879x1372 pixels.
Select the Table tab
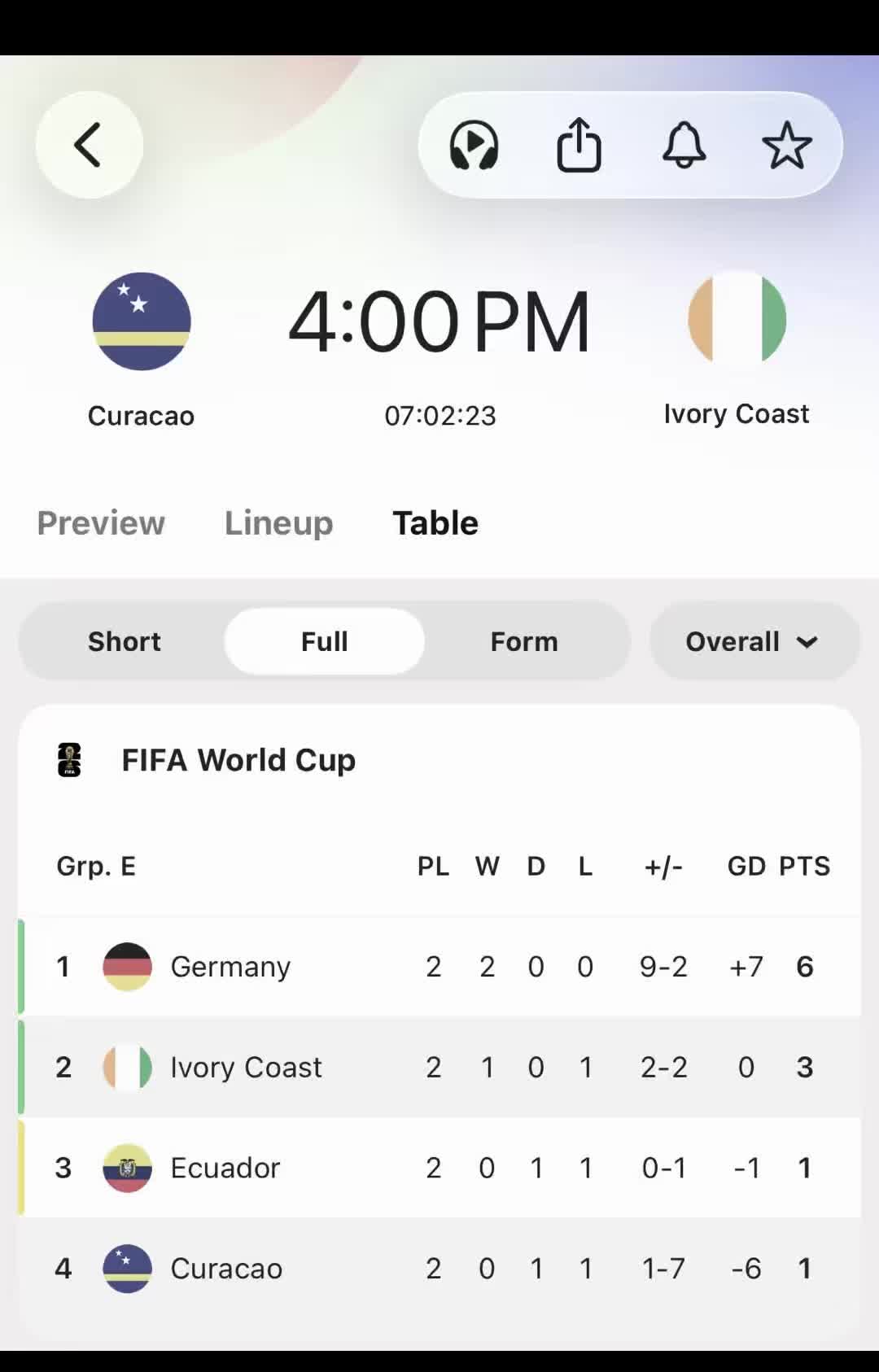tap(435, 522)
